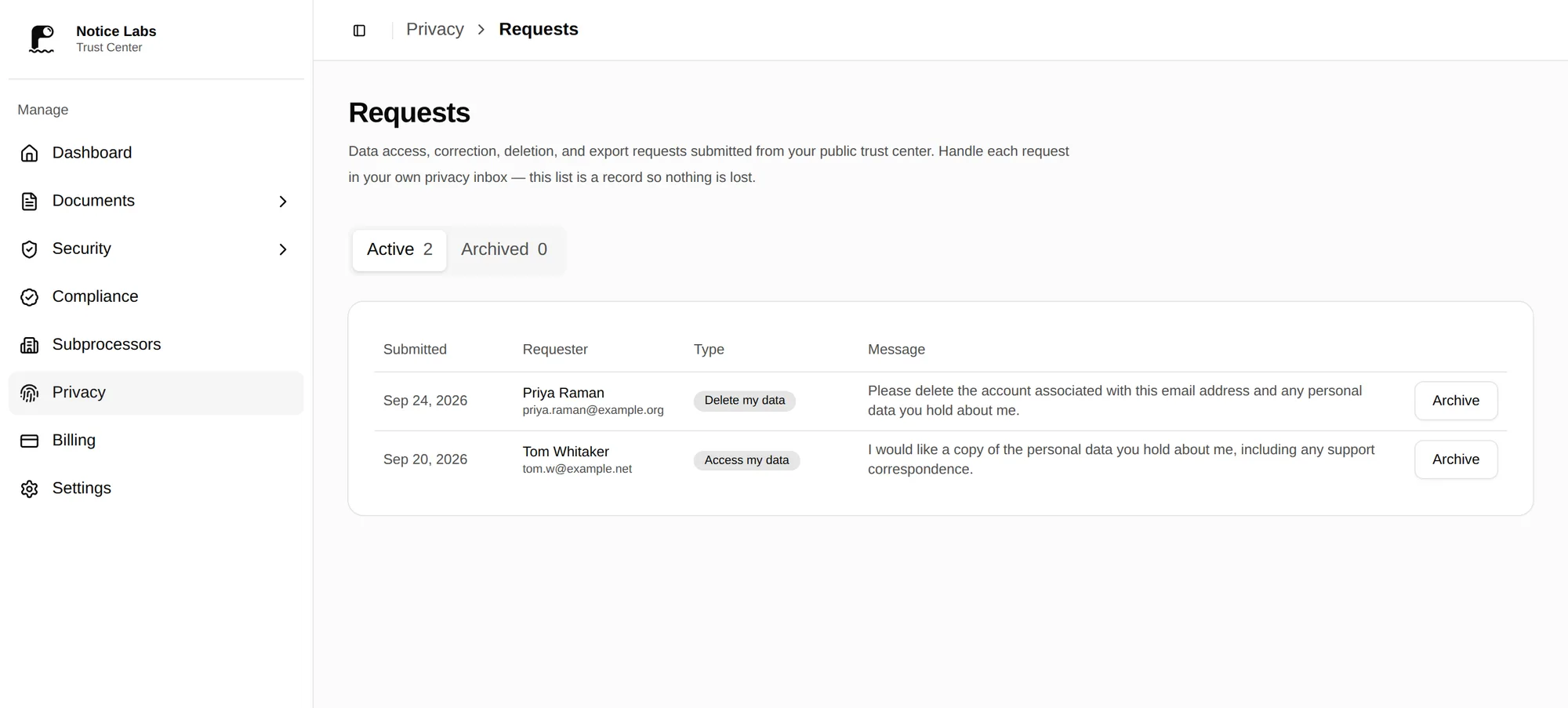This screenshot has width=1568, height=708.
Task: Open Subprocessors in the sidebar
Action: [x=156, y=345]
